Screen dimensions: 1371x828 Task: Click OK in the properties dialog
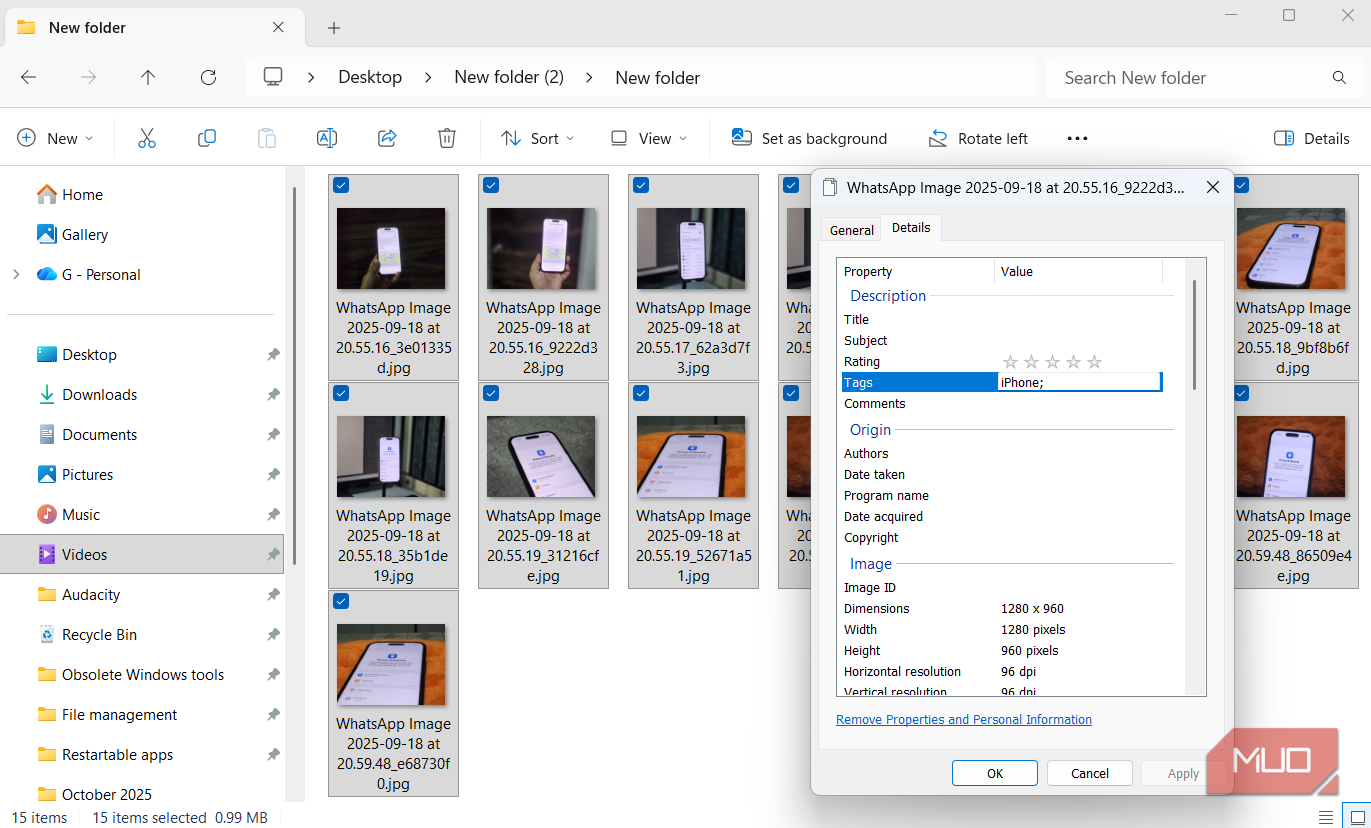[995, 773]
